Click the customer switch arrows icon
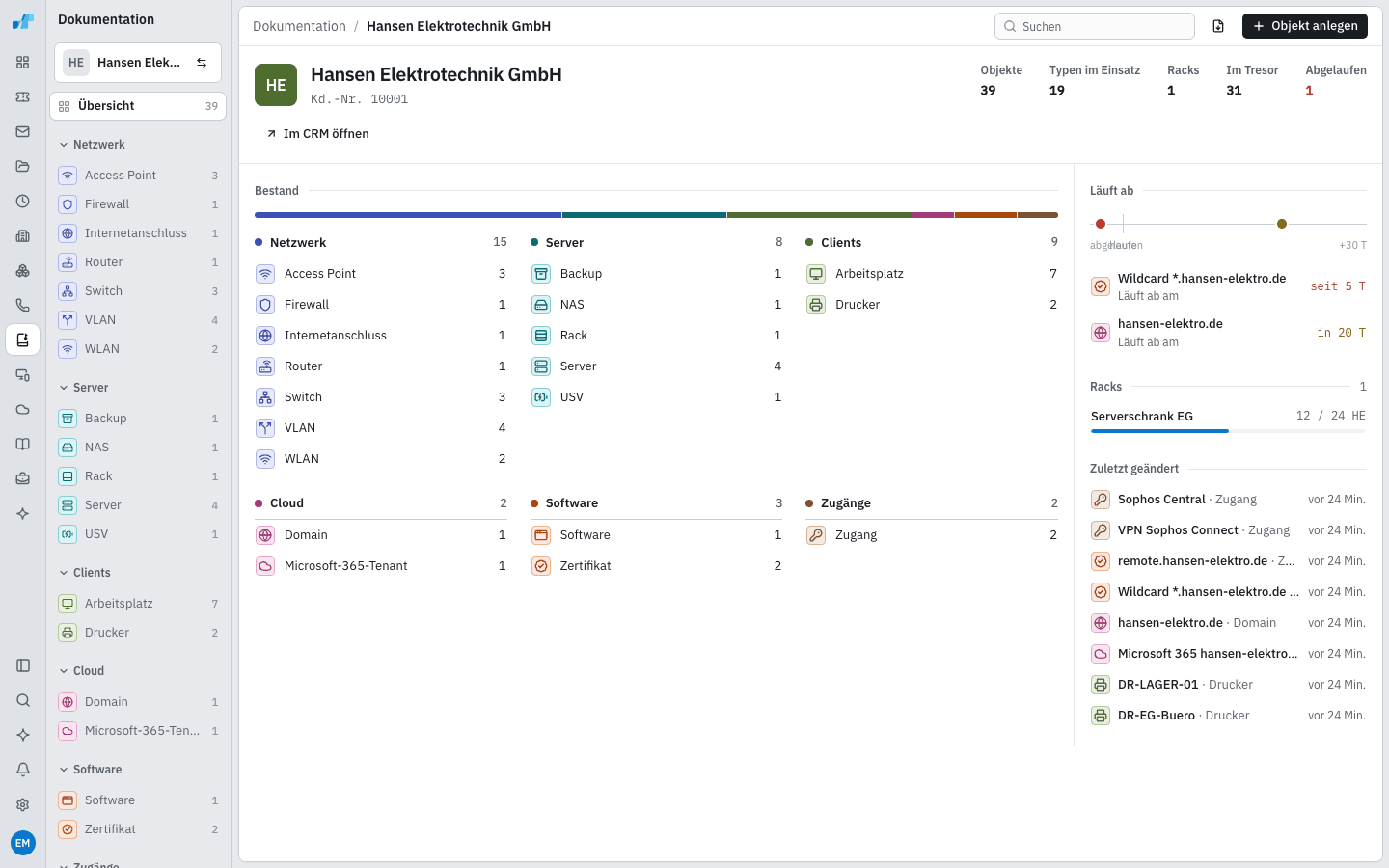This screenshot has height=868, width=1389. pyautogui.click(x=202, y=63)
